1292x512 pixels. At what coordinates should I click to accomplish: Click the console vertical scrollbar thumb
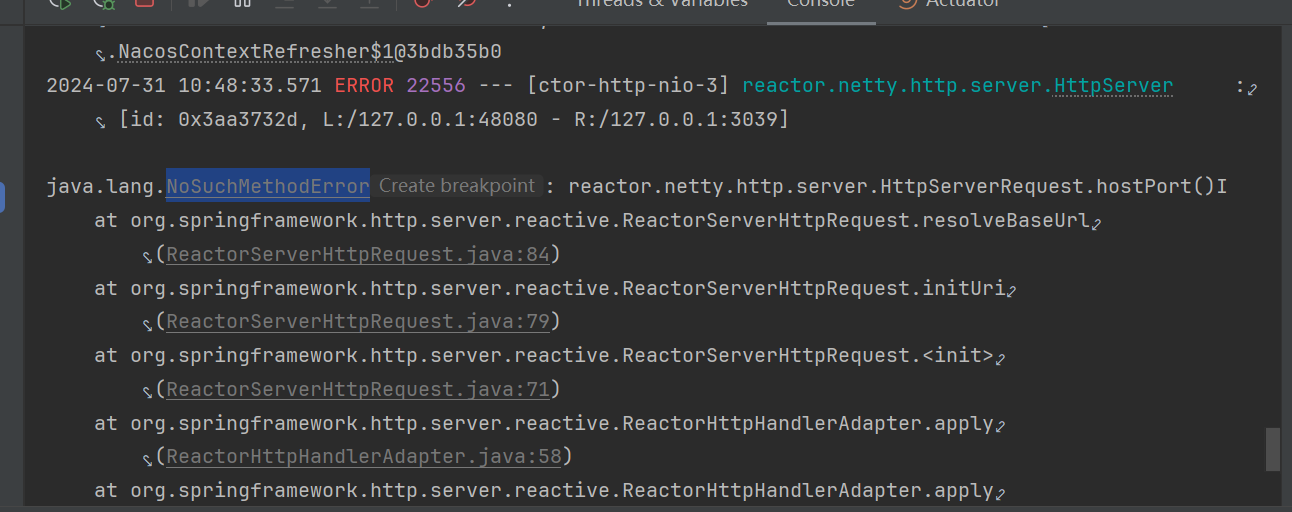pyautogui.click(x=1272, y=449)
